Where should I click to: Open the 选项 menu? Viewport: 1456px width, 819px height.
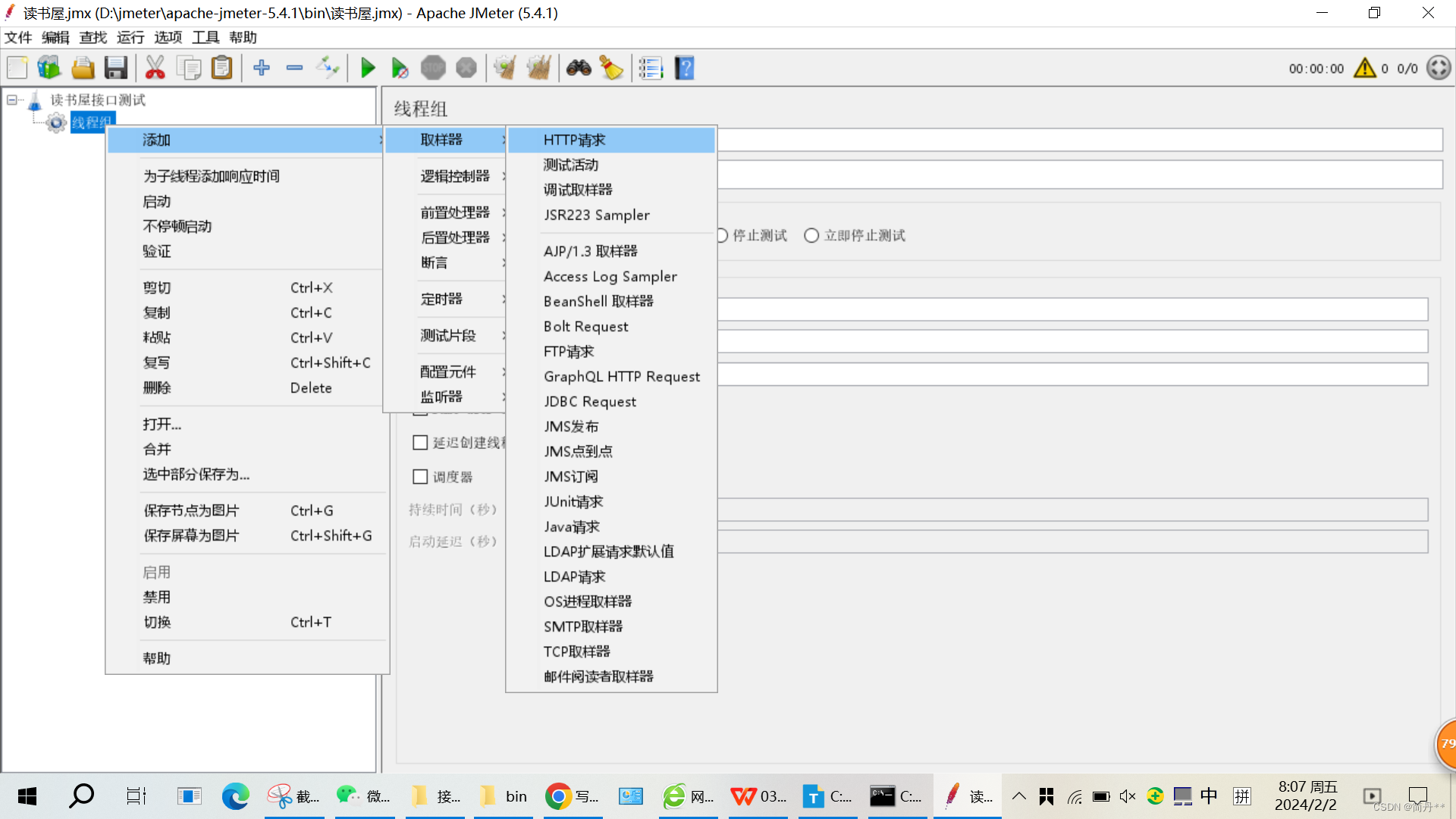coord(168,38)
